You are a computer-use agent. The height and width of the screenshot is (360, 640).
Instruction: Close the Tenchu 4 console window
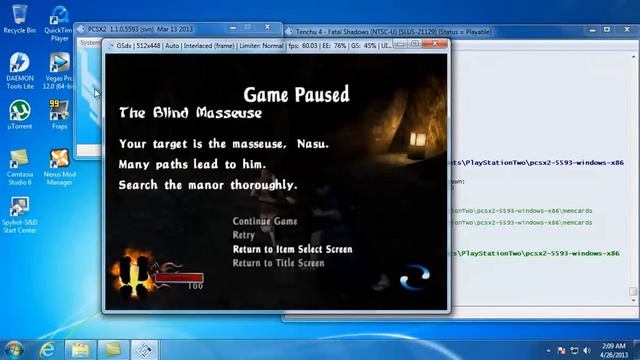(x=627, y=29)
